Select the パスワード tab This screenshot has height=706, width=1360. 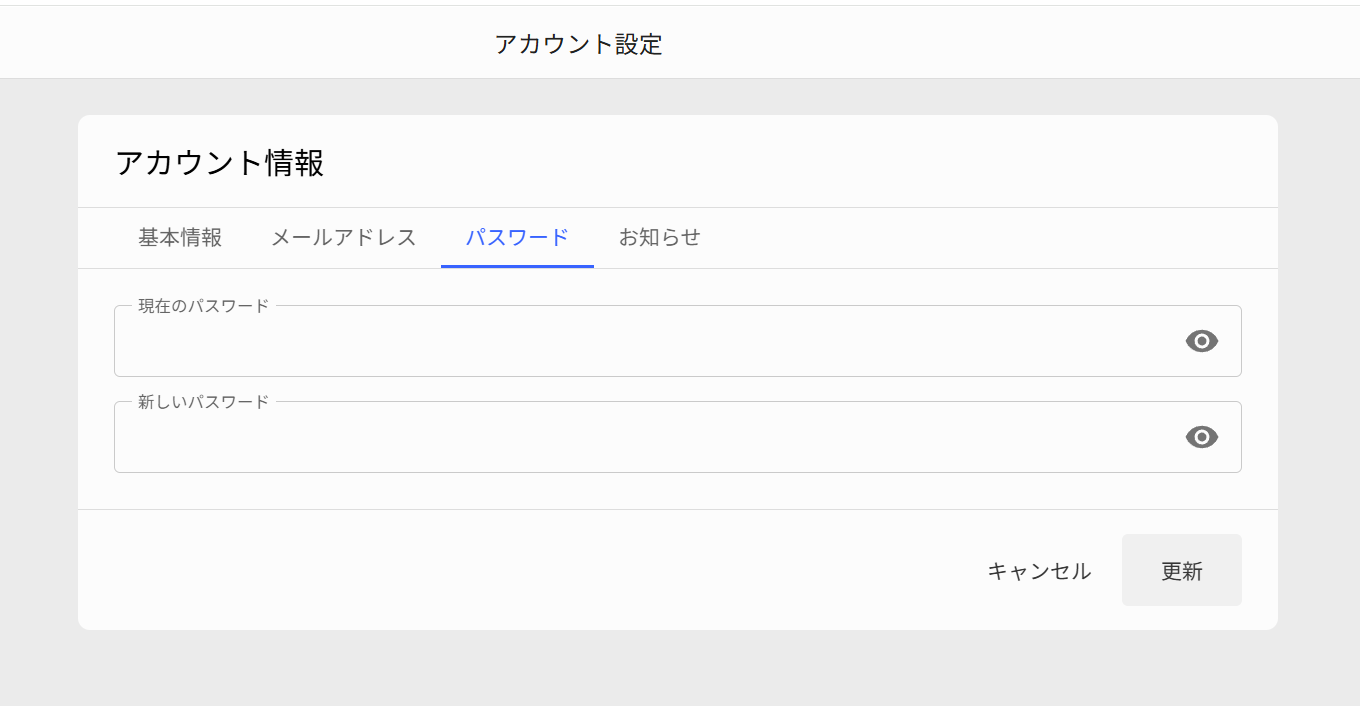click(x=517, y=238)
